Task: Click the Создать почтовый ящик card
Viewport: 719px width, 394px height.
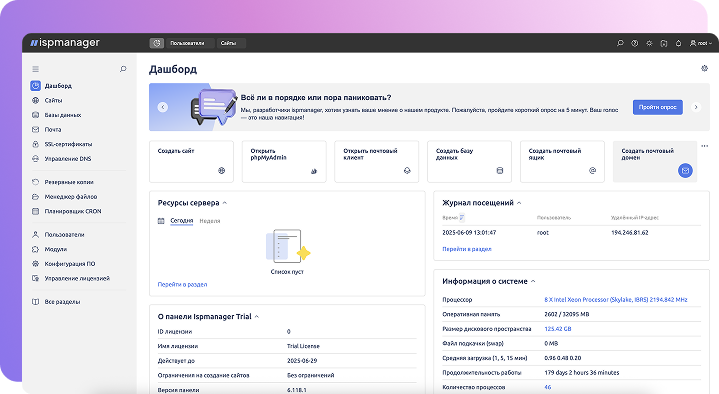Action: [x=562, y=161]
